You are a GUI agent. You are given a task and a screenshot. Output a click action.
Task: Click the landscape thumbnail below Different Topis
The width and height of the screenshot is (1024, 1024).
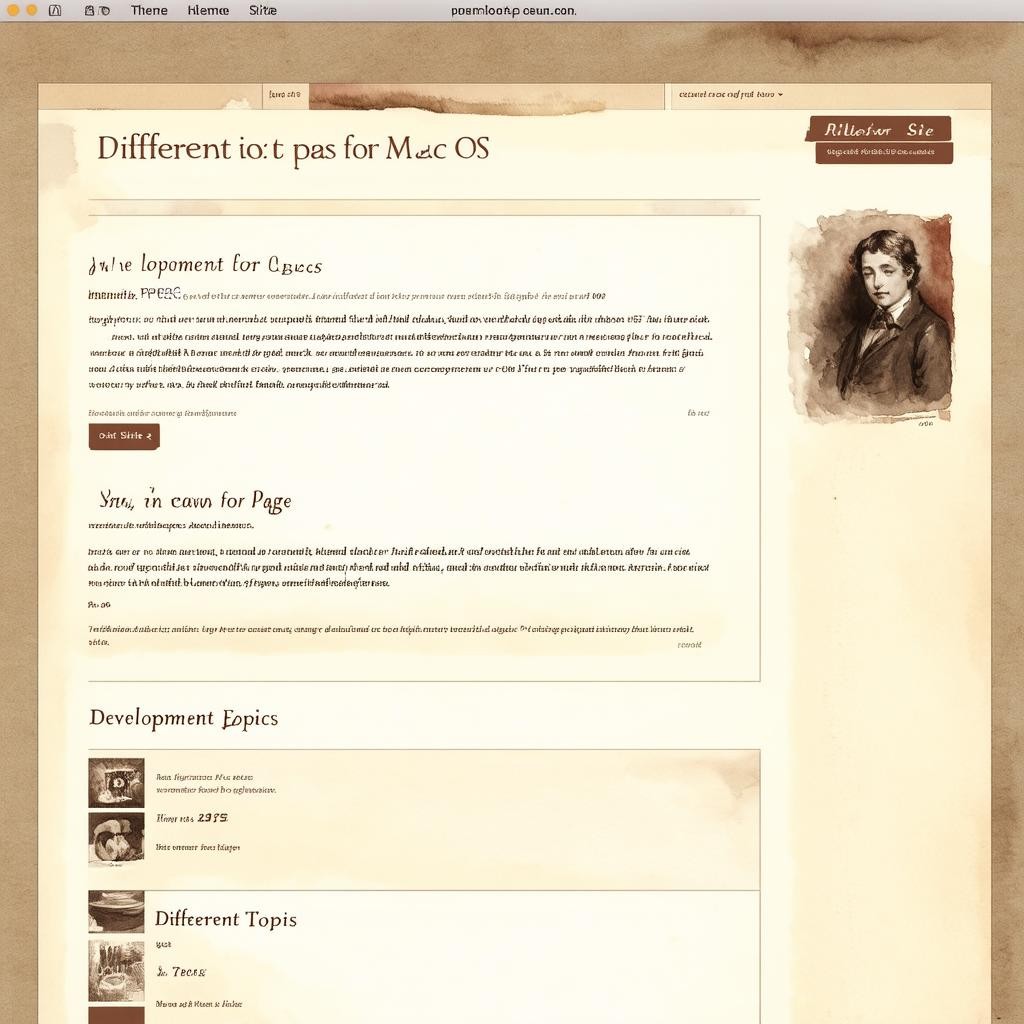pos(116,970)
